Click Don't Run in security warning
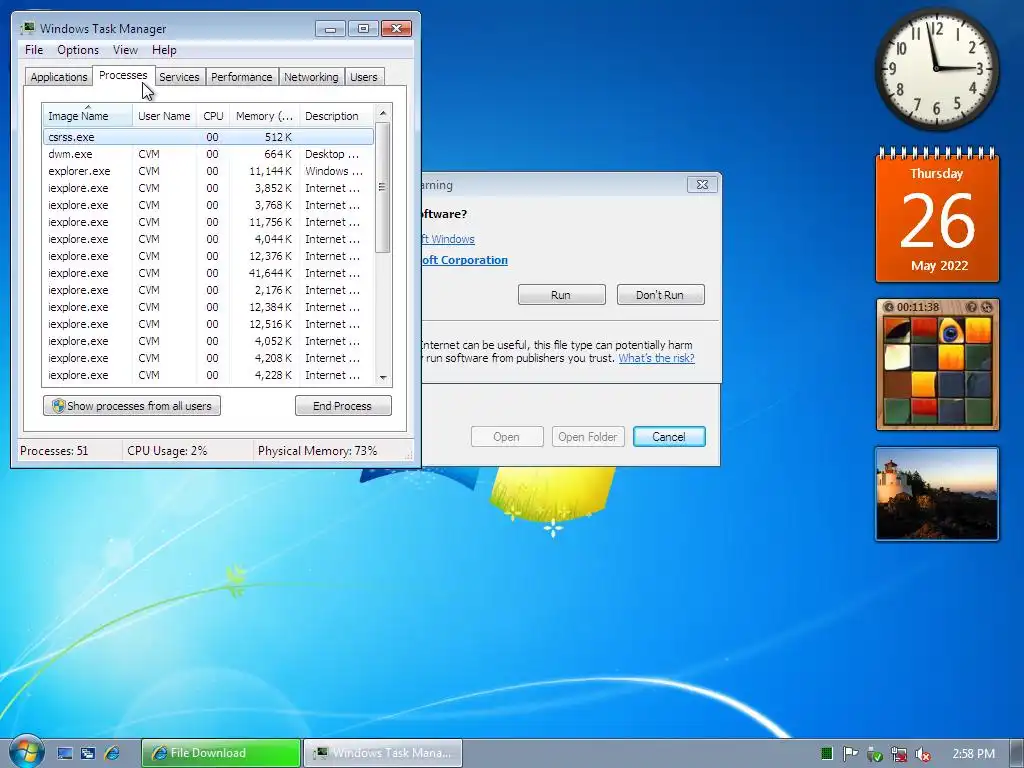The height and width of the screenshot is (768, 1024). click(x=660, y=295)
